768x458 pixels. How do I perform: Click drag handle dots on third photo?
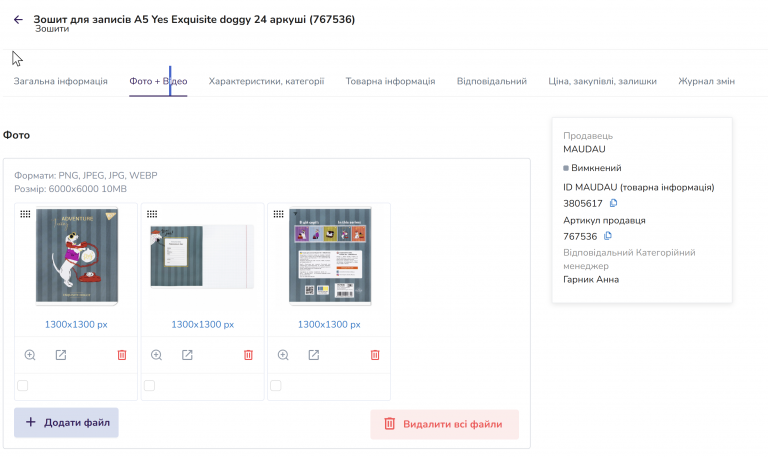(278, 214)
